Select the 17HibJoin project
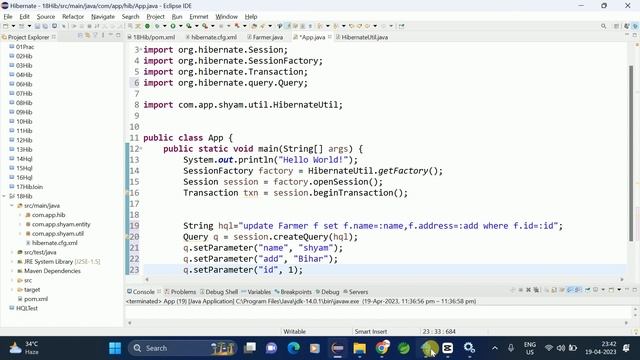Viewport: 640px width, 360px height. (29, 187)
